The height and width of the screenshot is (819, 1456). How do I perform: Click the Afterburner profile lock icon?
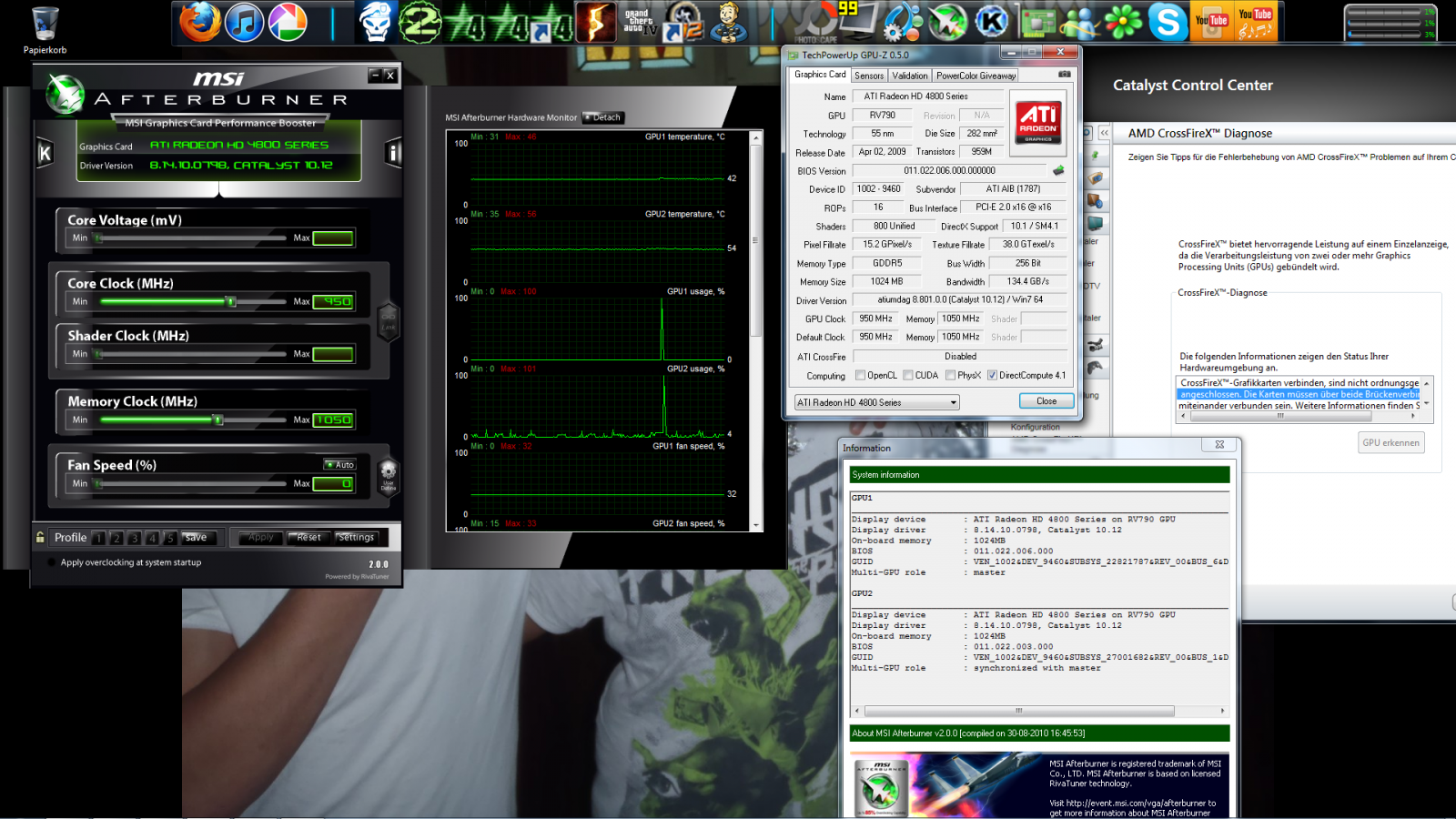[40, 537]
